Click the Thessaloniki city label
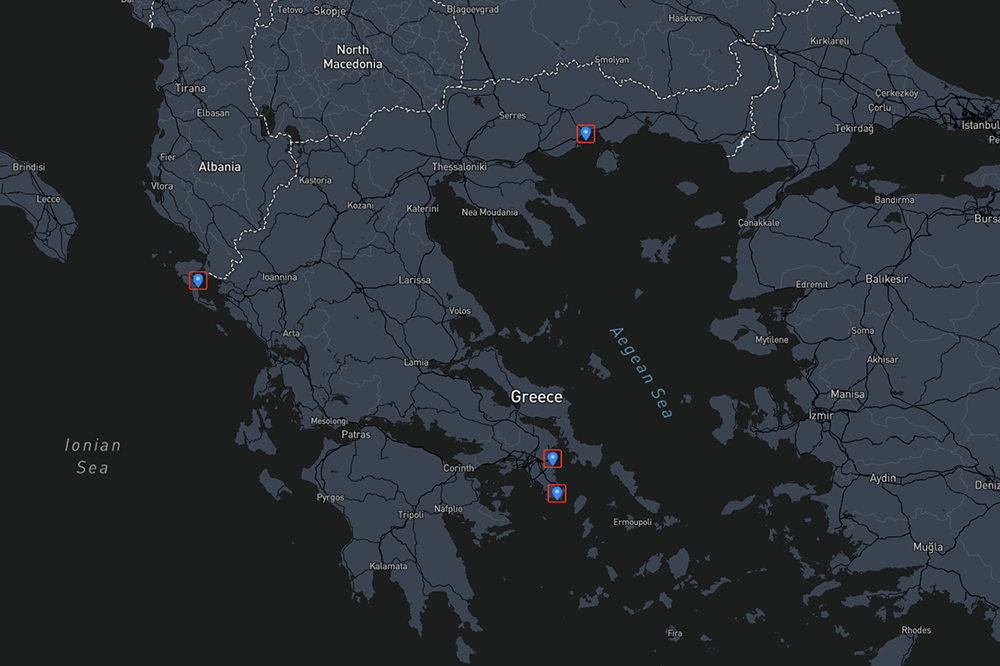Screen dimensions: 1000x666 [459, 167]
